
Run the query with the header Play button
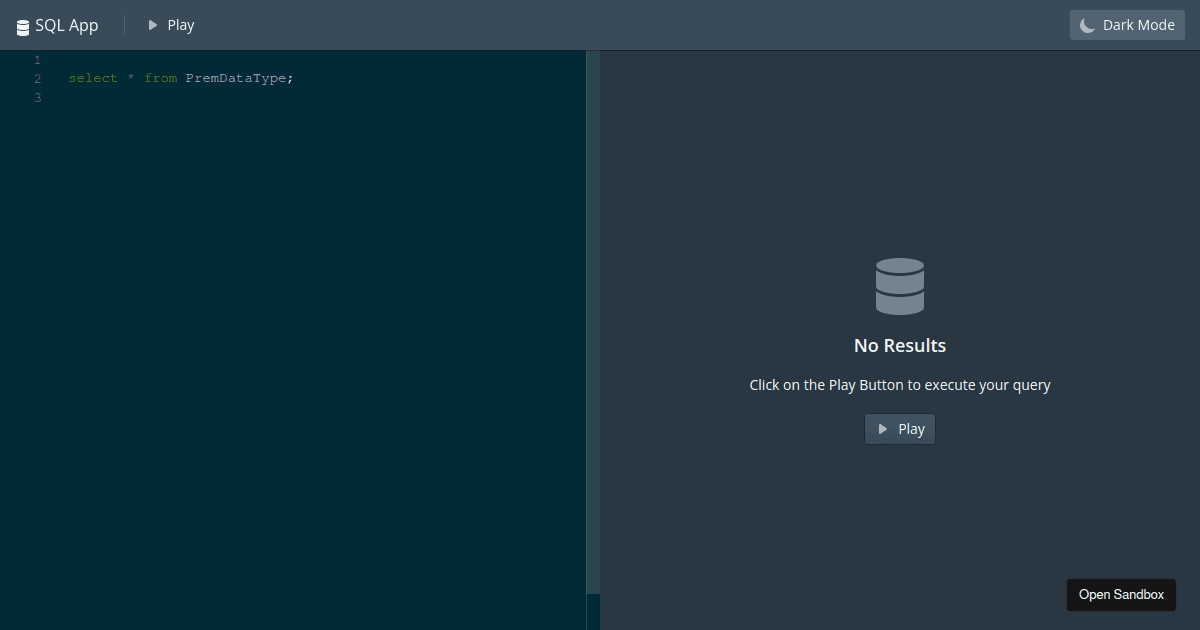(x=171, y=25)
